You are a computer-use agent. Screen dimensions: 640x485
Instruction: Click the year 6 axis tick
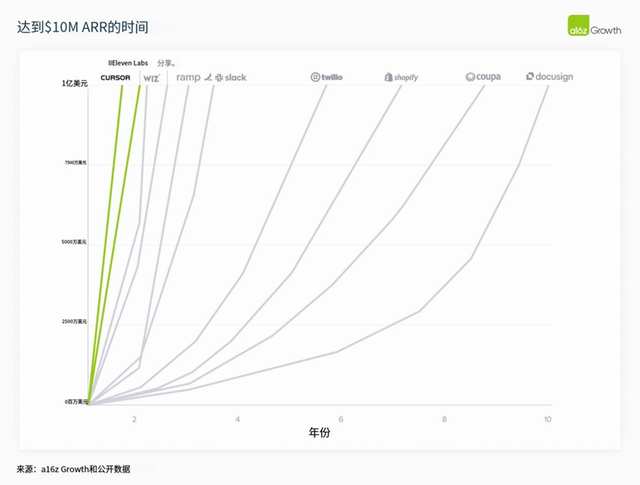(341, 419)
